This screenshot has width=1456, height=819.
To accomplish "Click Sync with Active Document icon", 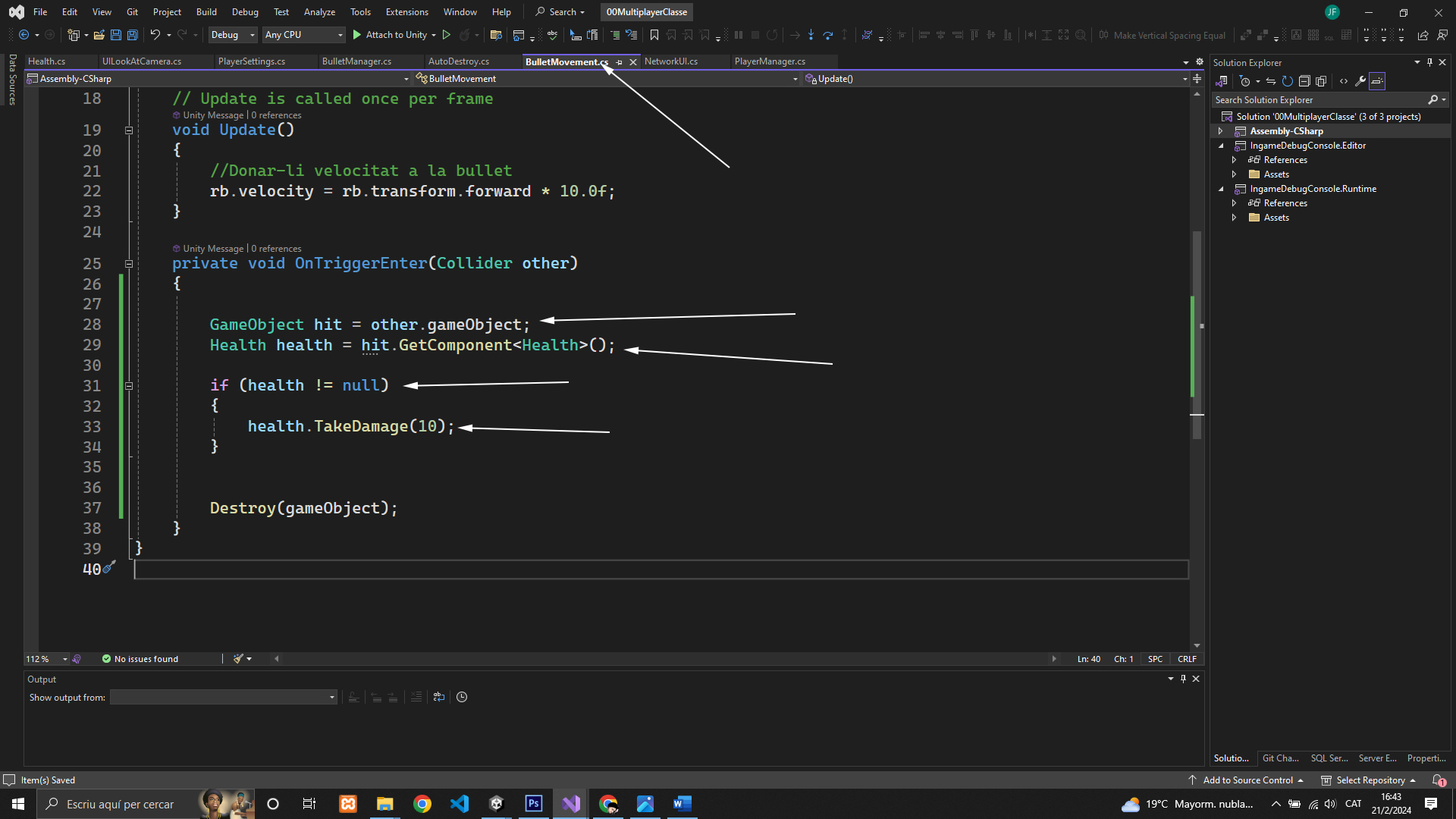I will tap(1271, 81).
